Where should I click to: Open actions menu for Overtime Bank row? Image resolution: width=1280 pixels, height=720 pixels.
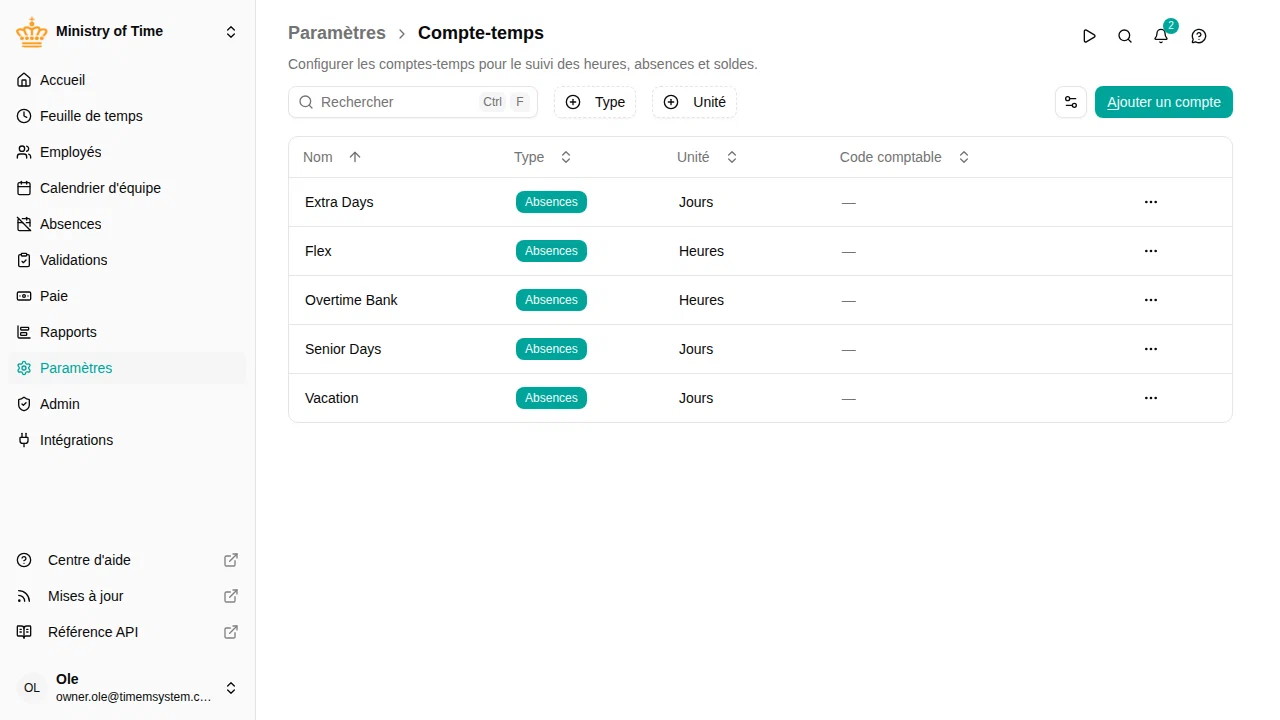tap(1151, 300)
